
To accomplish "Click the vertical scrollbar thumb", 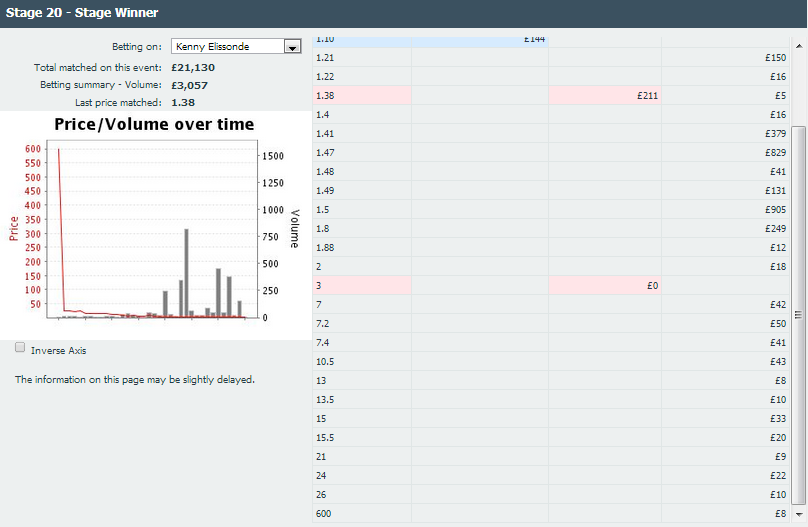I will [x=799, y=314].
